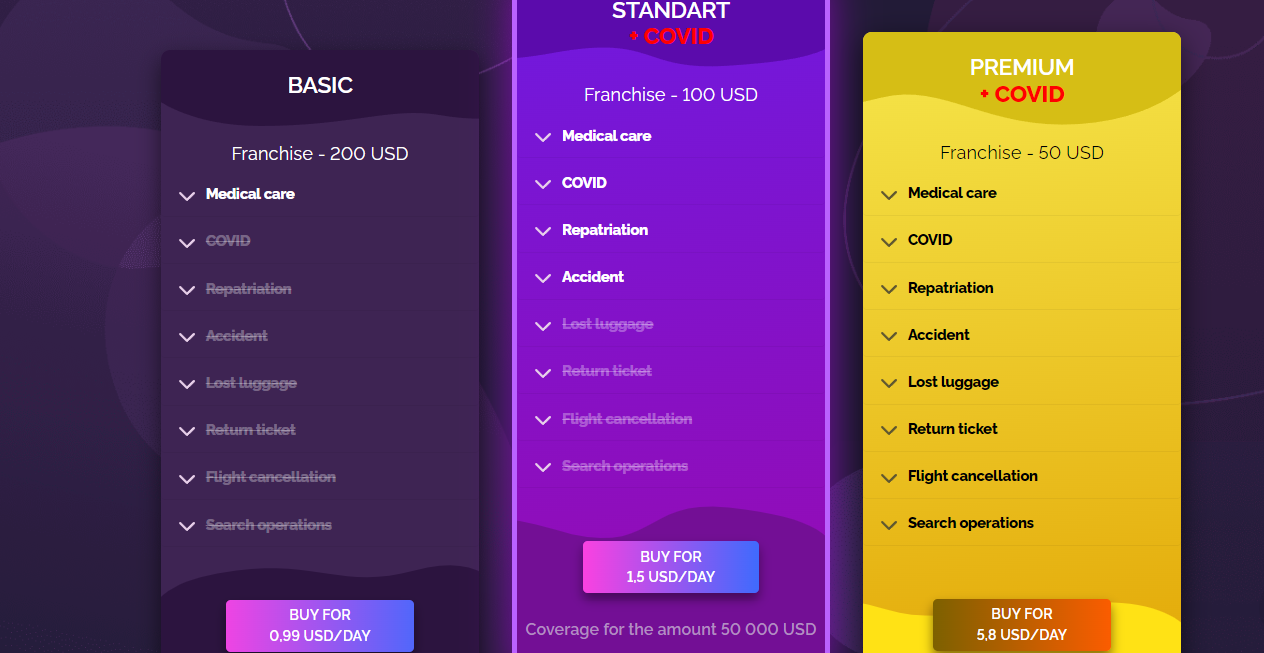The width and height of the screenshot is (1264, 653).
Task: Click BUY FOR 0,99 USD/DAY button
Action: [x=319, y=625]
